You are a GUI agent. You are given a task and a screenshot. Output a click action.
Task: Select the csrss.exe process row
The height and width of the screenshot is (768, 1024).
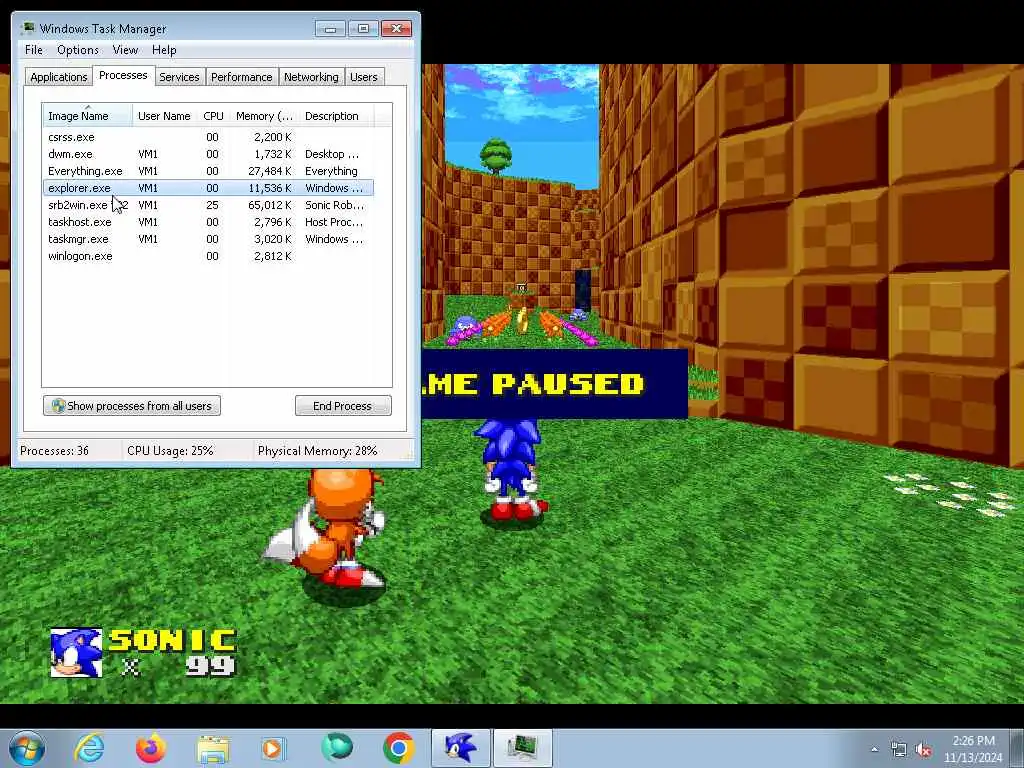click(x=209, y=137)
